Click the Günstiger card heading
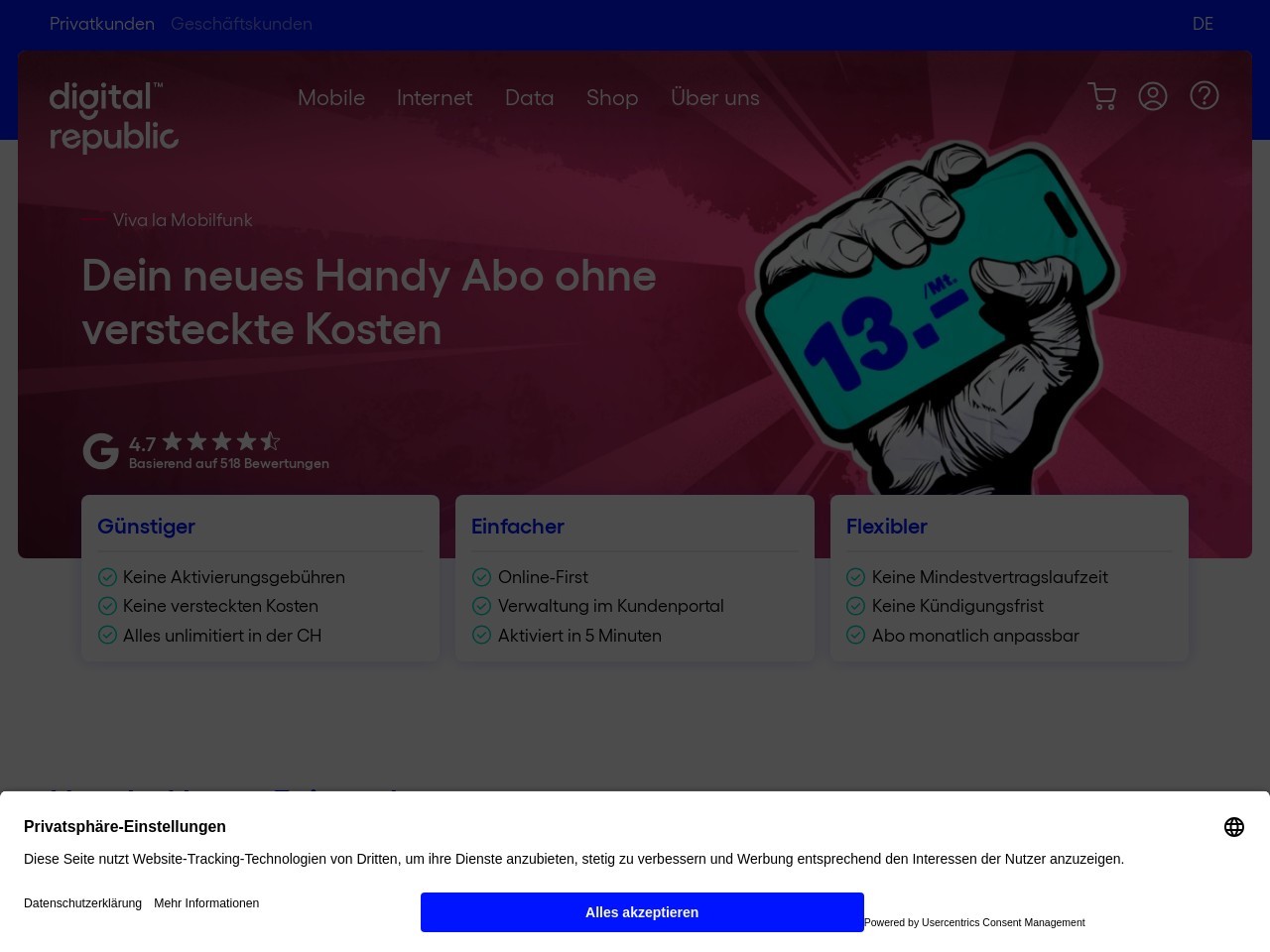The height and width of the screenshot is (952, 1270). pyautogui.click(x=146, y=527)
